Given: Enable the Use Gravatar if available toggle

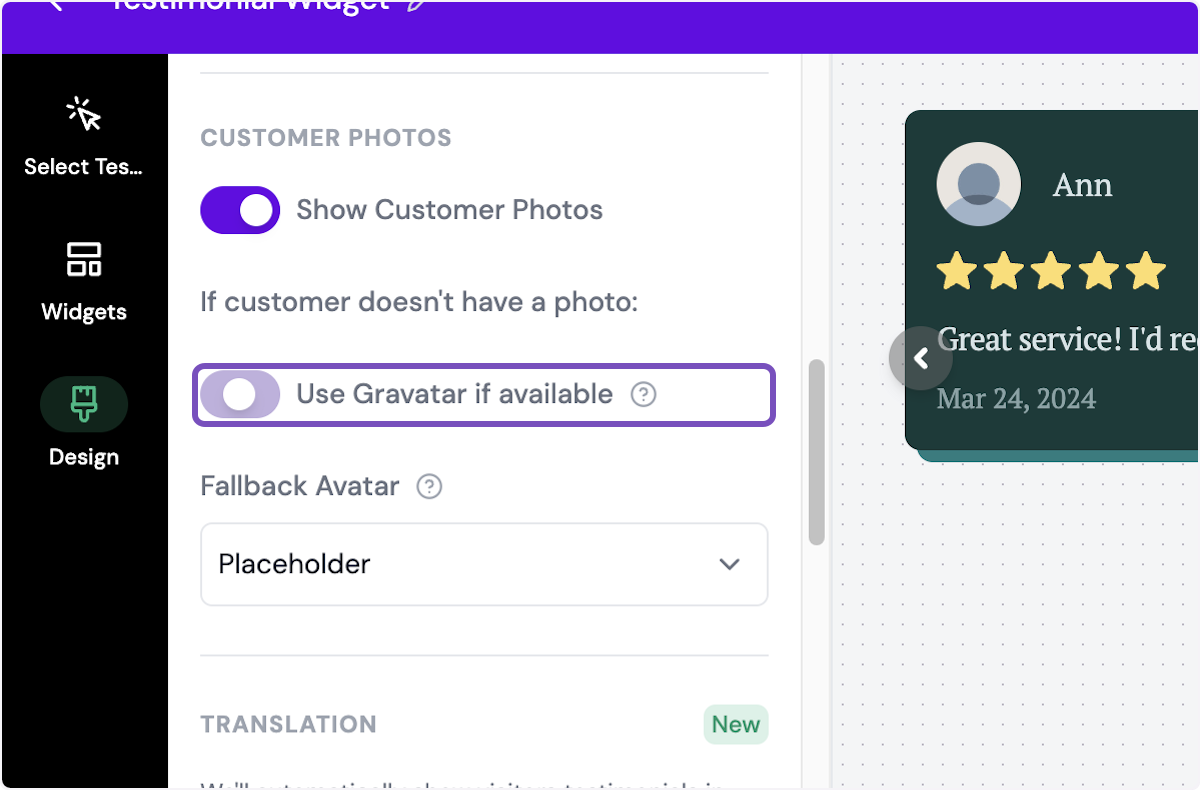Looking at the screenshot, I should tap(240, 395).
